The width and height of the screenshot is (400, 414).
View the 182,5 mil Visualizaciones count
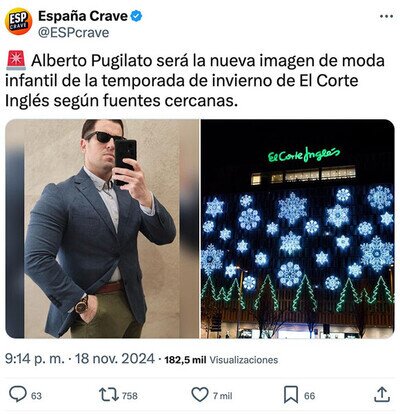pos(221,360)
